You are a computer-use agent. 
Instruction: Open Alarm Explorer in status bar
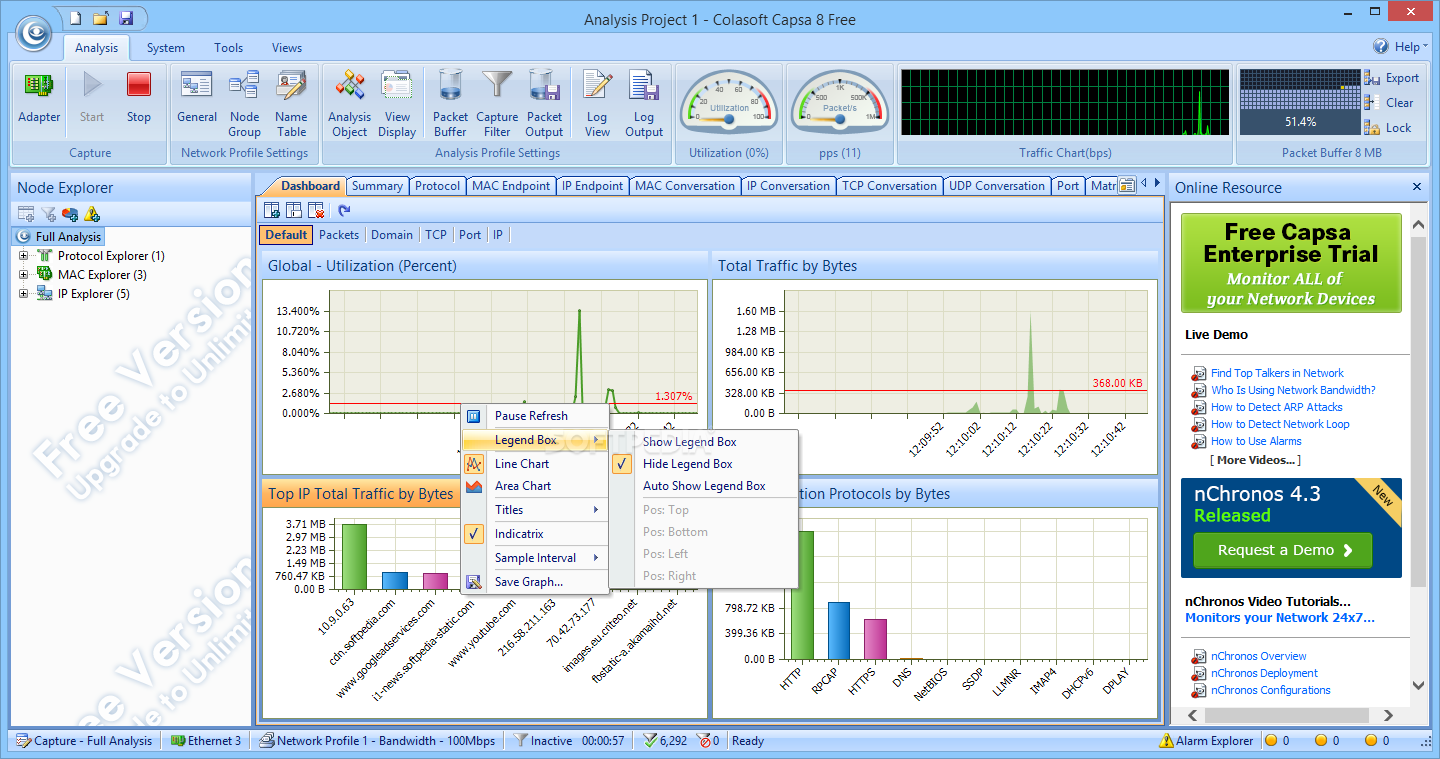click(x=1206, y=741)
